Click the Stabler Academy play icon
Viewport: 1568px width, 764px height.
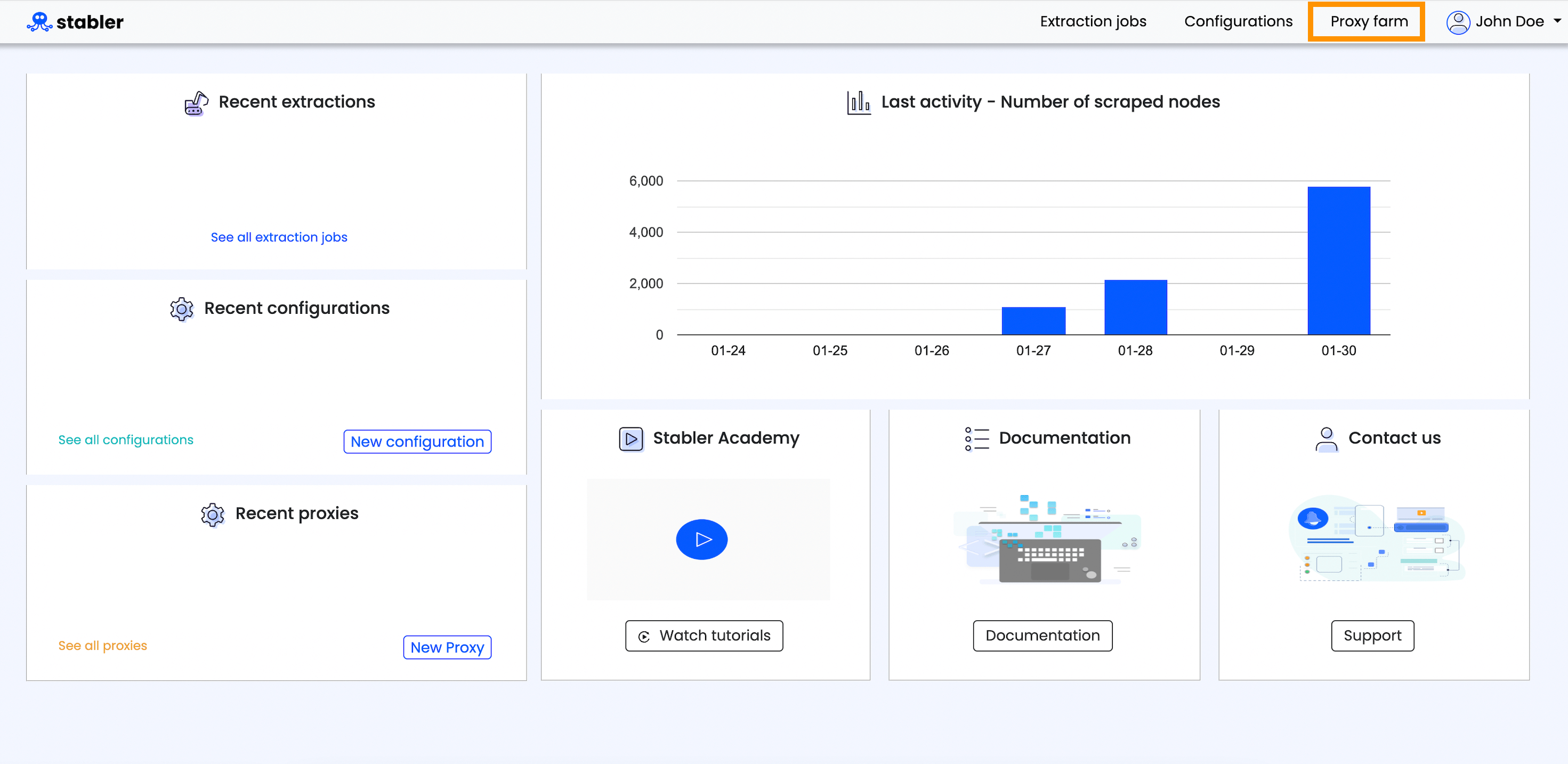[x=631, y=438]
